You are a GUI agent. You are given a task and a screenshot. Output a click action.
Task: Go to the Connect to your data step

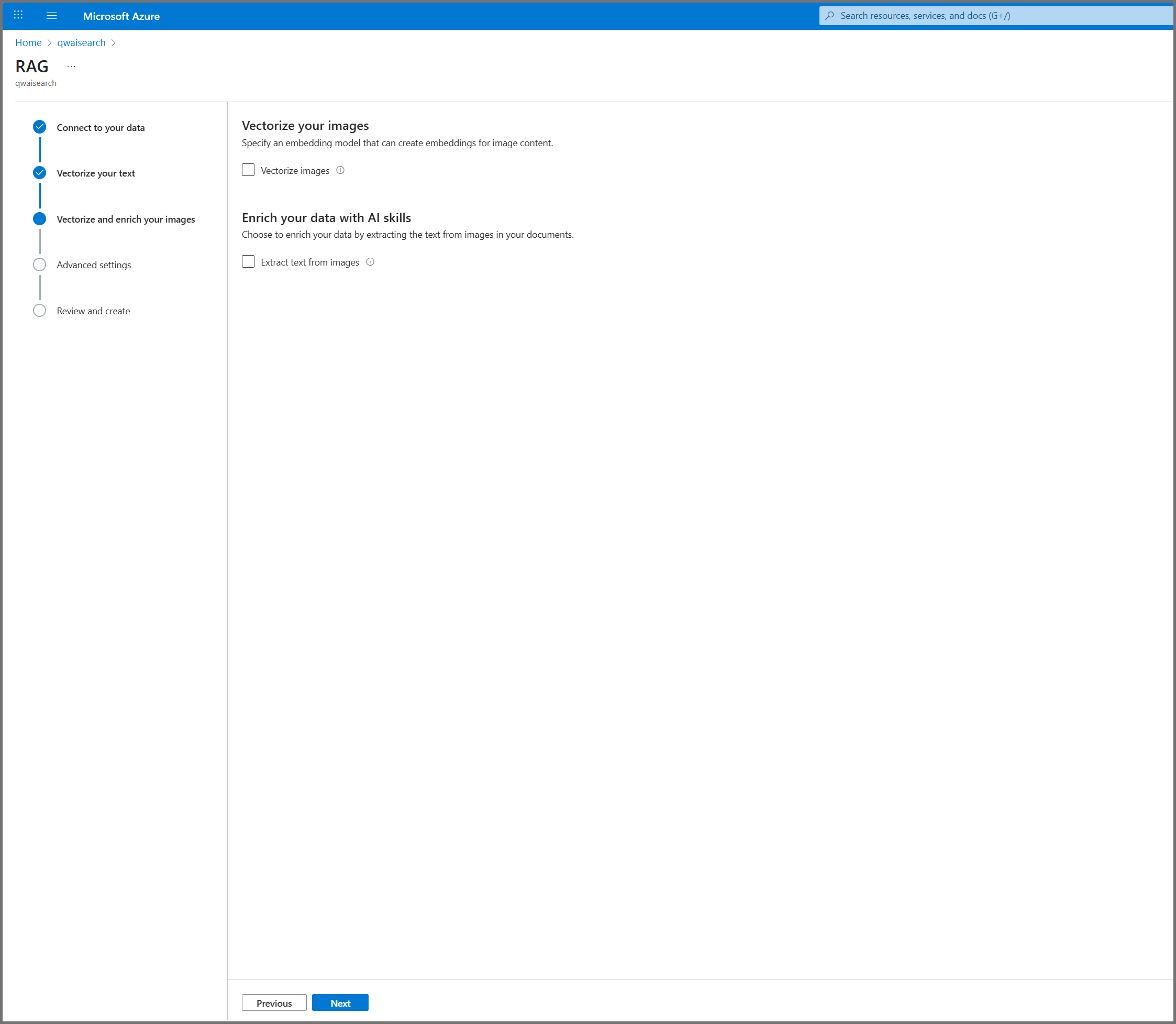[x=101, y=127]
